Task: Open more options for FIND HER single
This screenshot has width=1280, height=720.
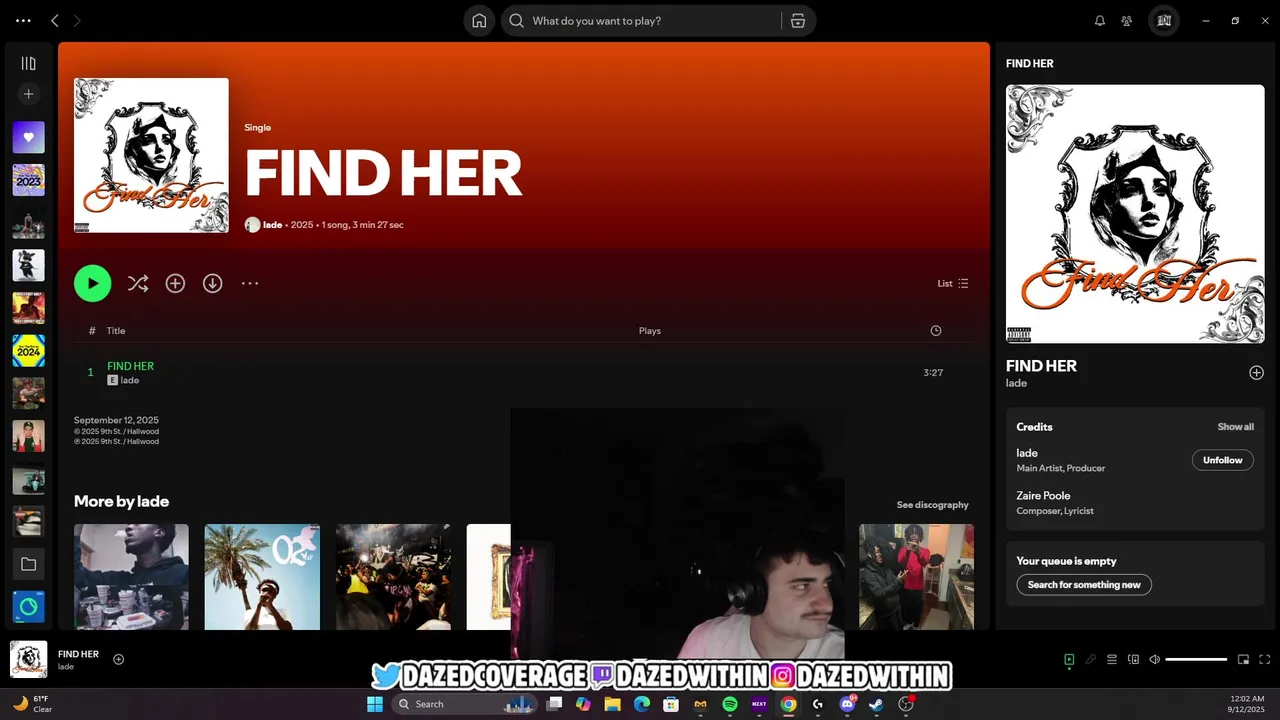Action: pos(250,284)
